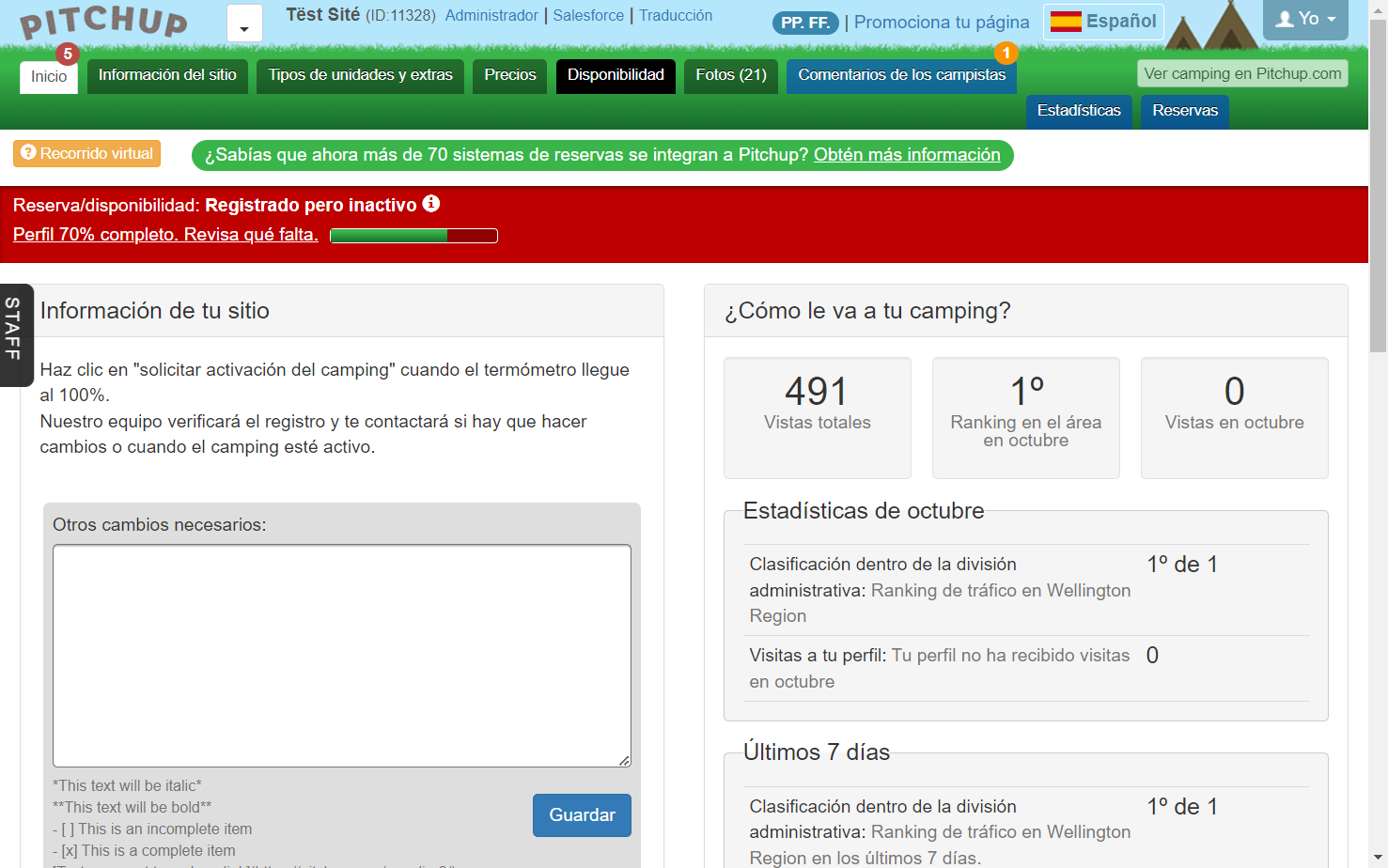Click the profile completion progress bar
Image resolution: width=1388 pixels, height=868 pixels.
pyautogui.click(x=413, y=236)
